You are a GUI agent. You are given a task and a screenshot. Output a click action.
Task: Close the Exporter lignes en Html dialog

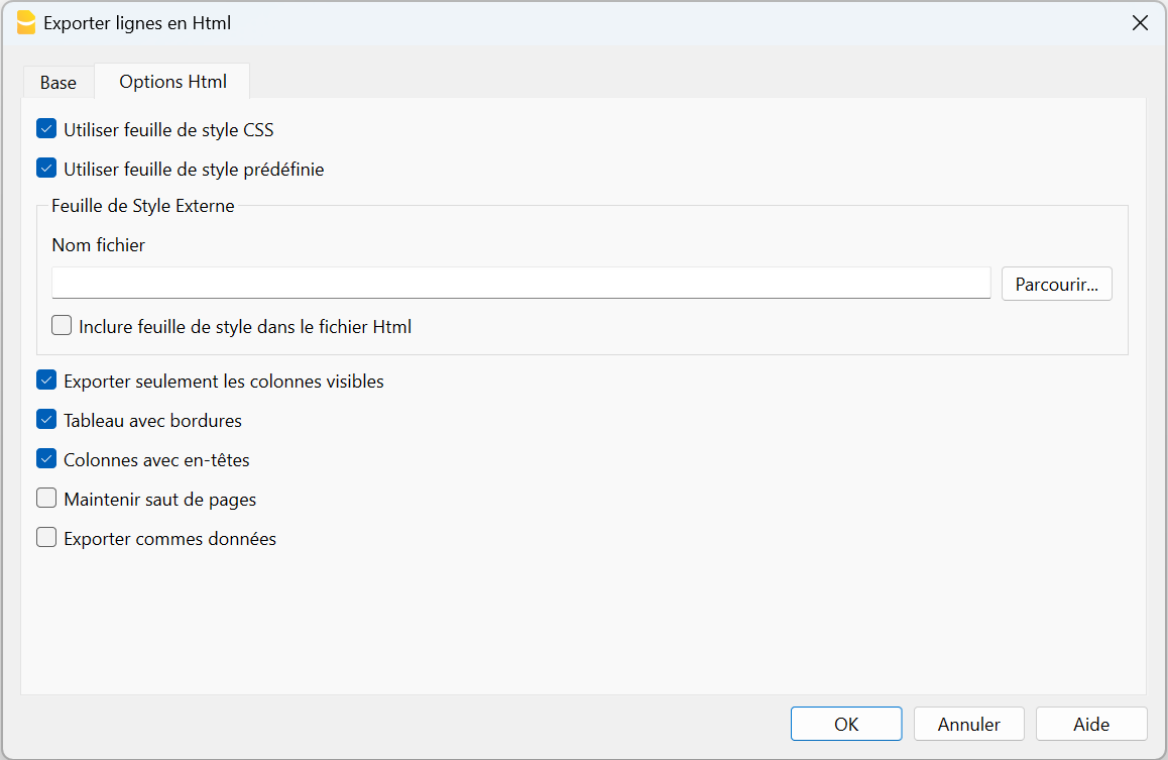click(x=1139, y=23)
